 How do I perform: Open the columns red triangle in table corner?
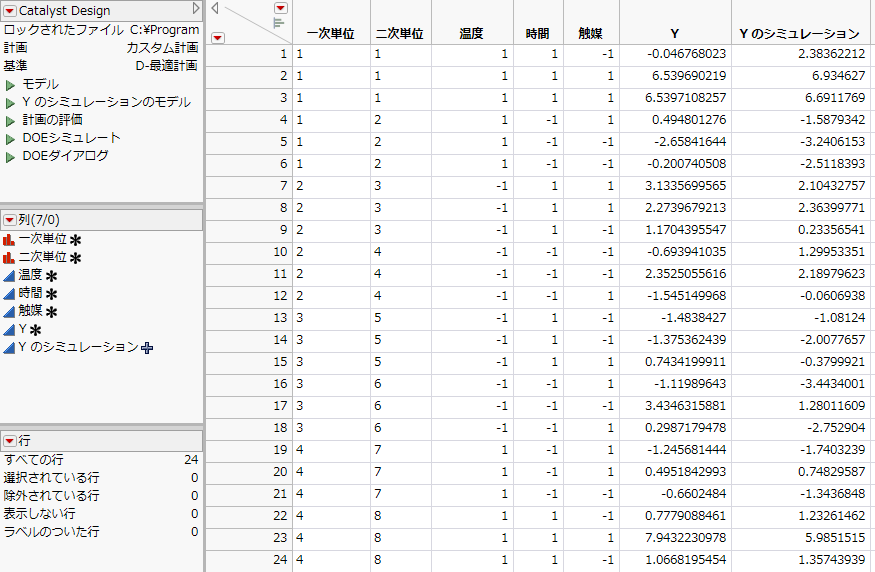click(x=280, y=8)
